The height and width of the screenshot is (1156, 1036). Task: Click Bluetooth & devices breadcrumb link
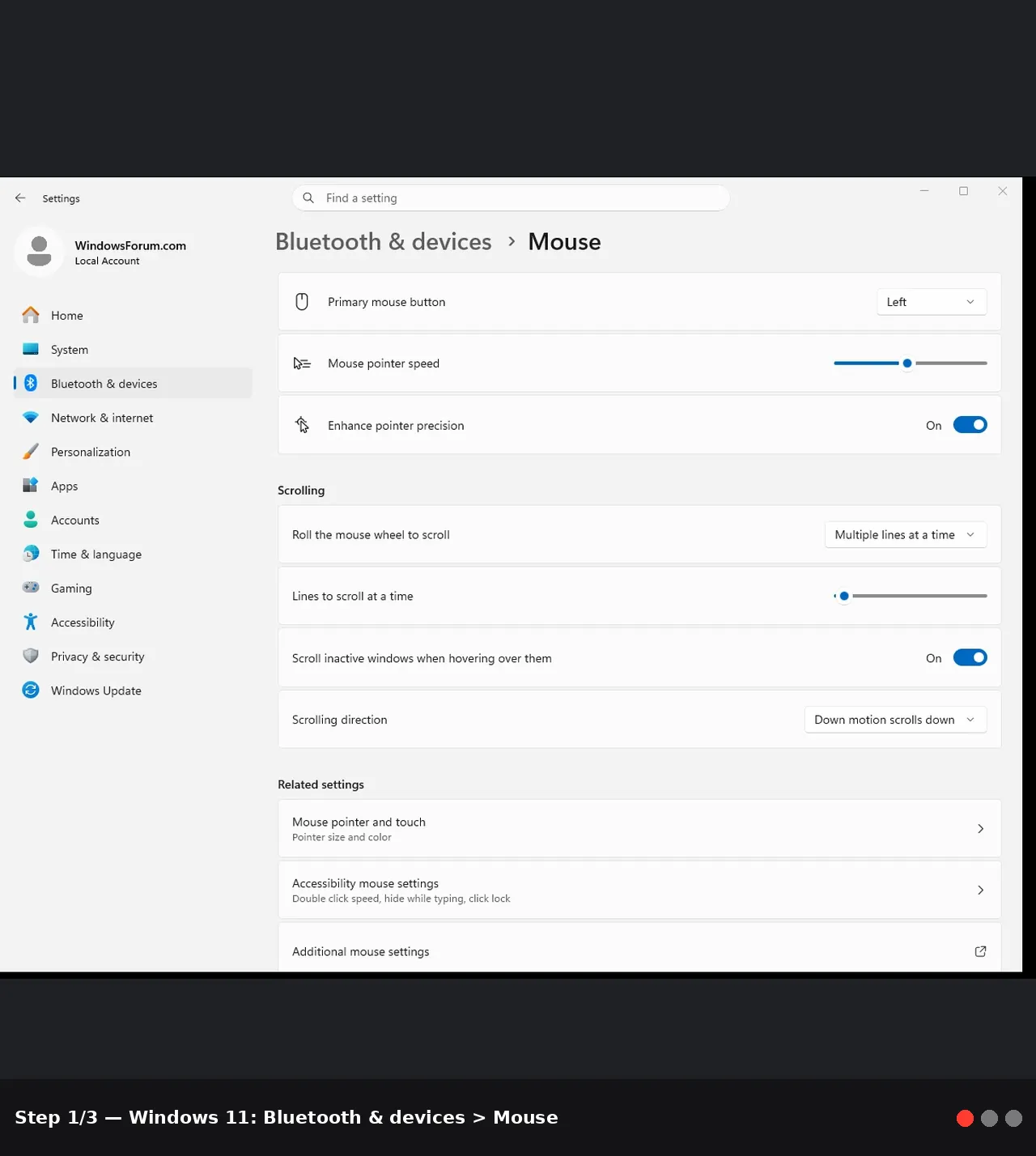pos(384,241)
